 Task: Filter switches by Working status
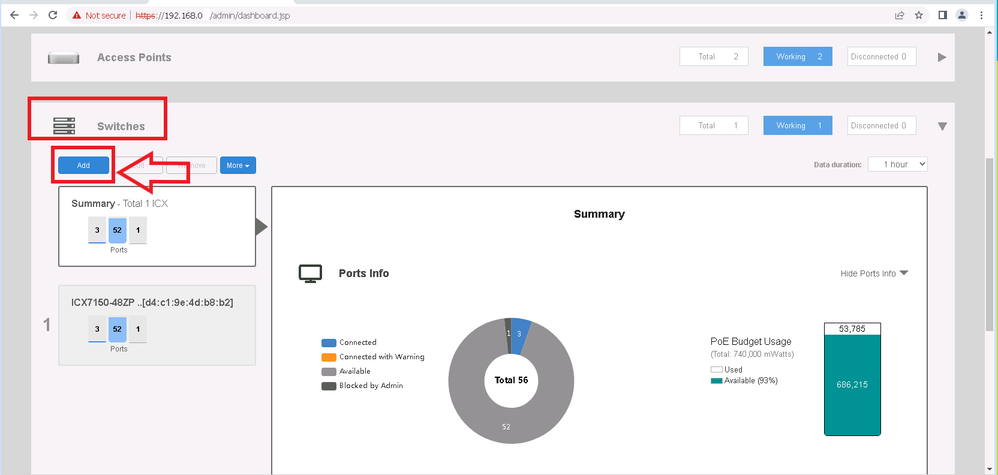(x=797, y=126)
